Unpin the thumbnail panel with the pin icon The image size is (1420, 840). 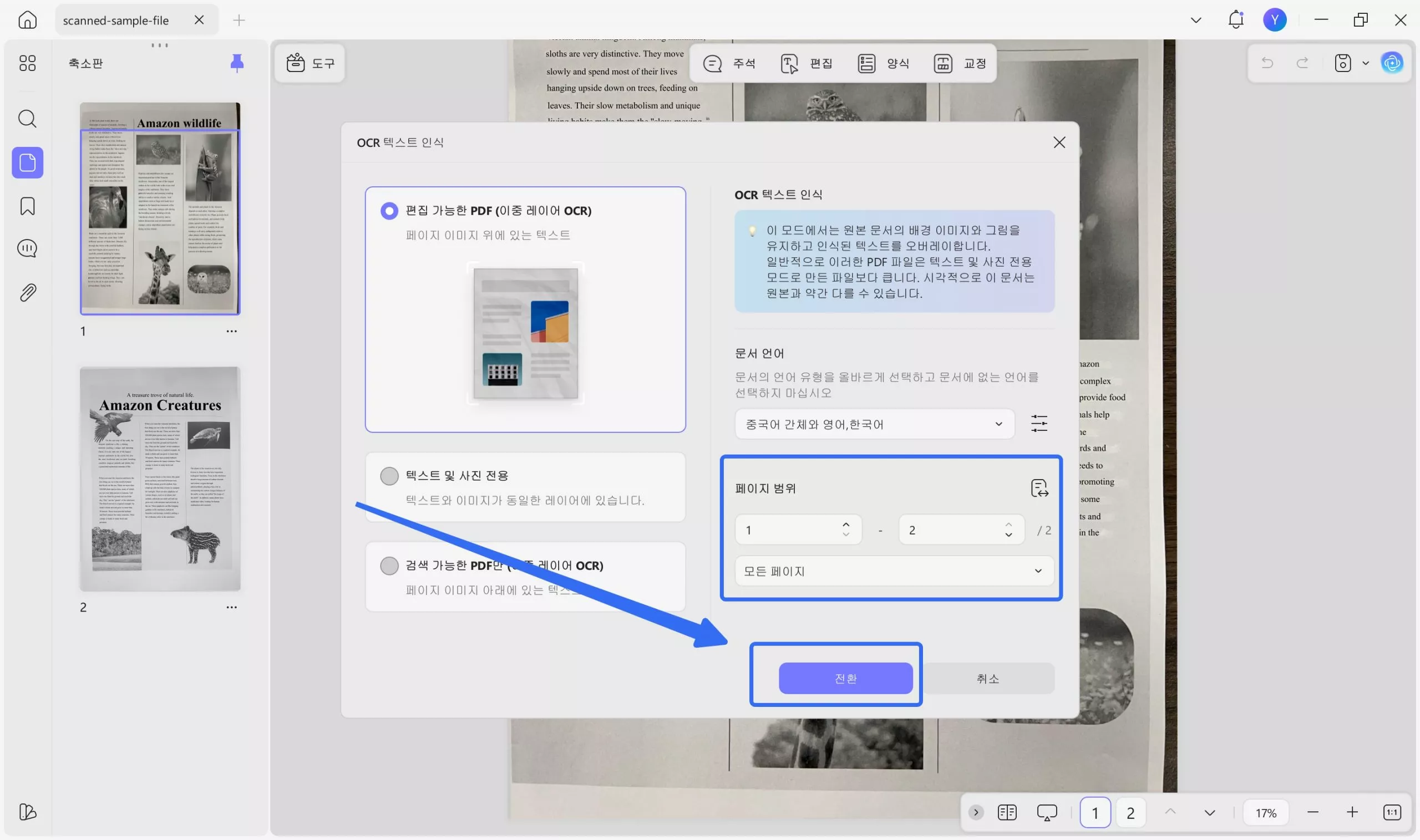[237, 63]
